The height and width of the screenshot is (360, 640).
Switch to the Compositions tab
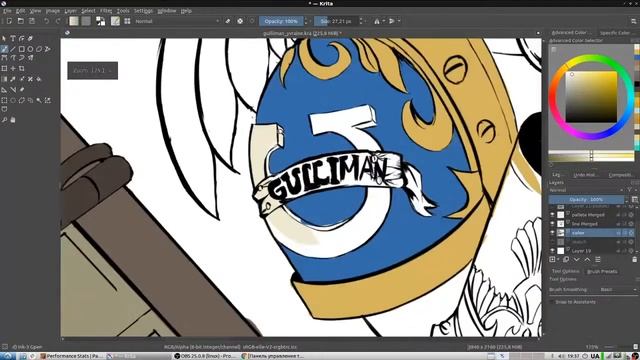click(620, 175)
